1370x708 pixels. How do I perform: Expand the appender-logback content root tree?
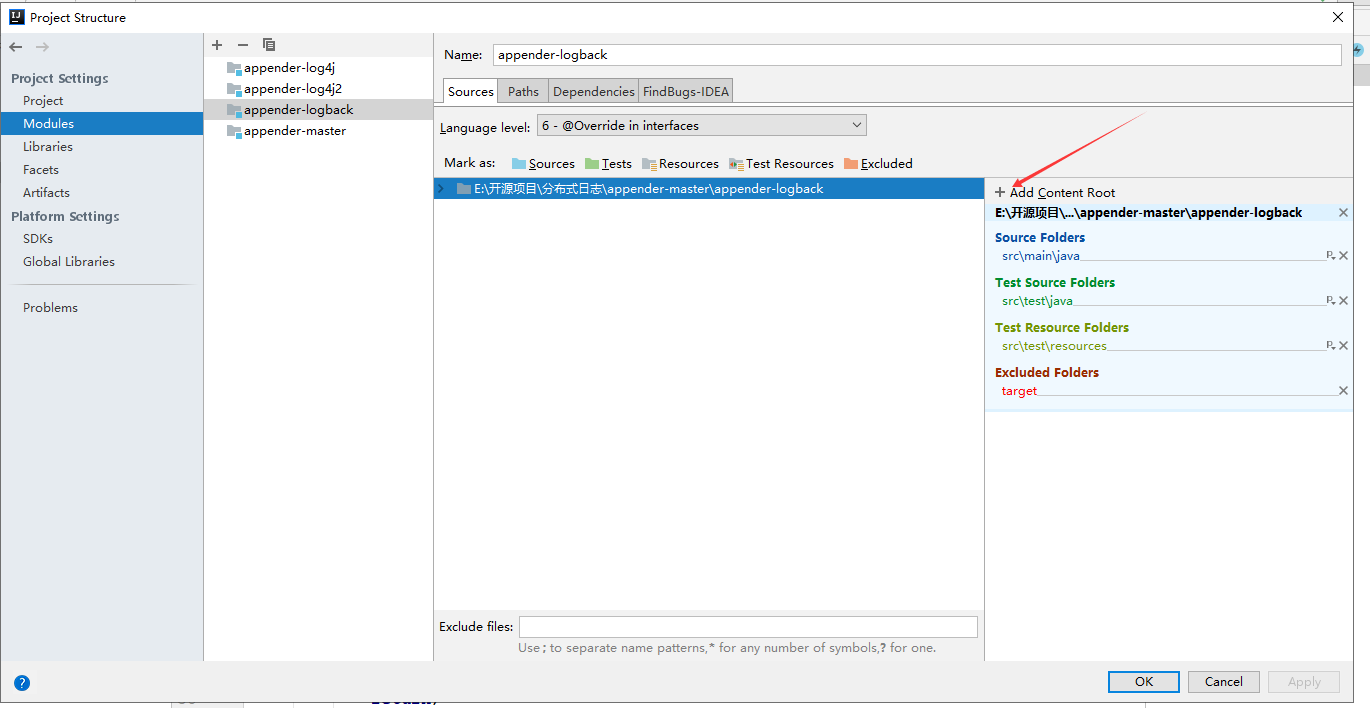pyautogui.click(x=441, y=189)
